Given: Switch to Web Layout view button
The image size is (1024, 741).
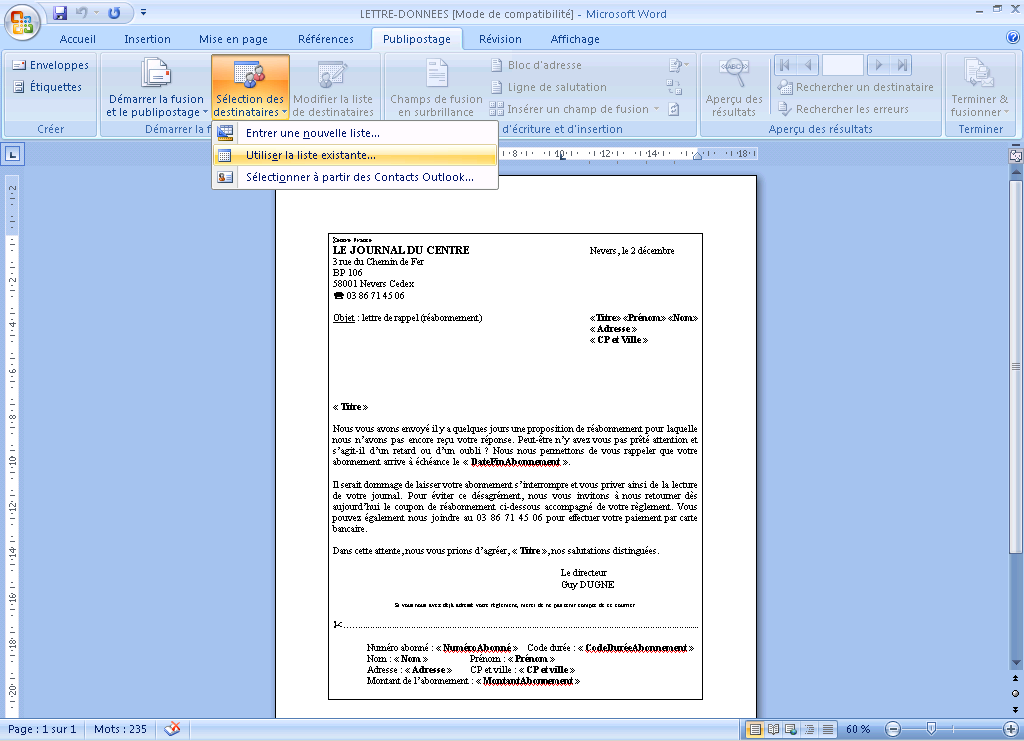Looking at the screenshot, I should point(790,729).
